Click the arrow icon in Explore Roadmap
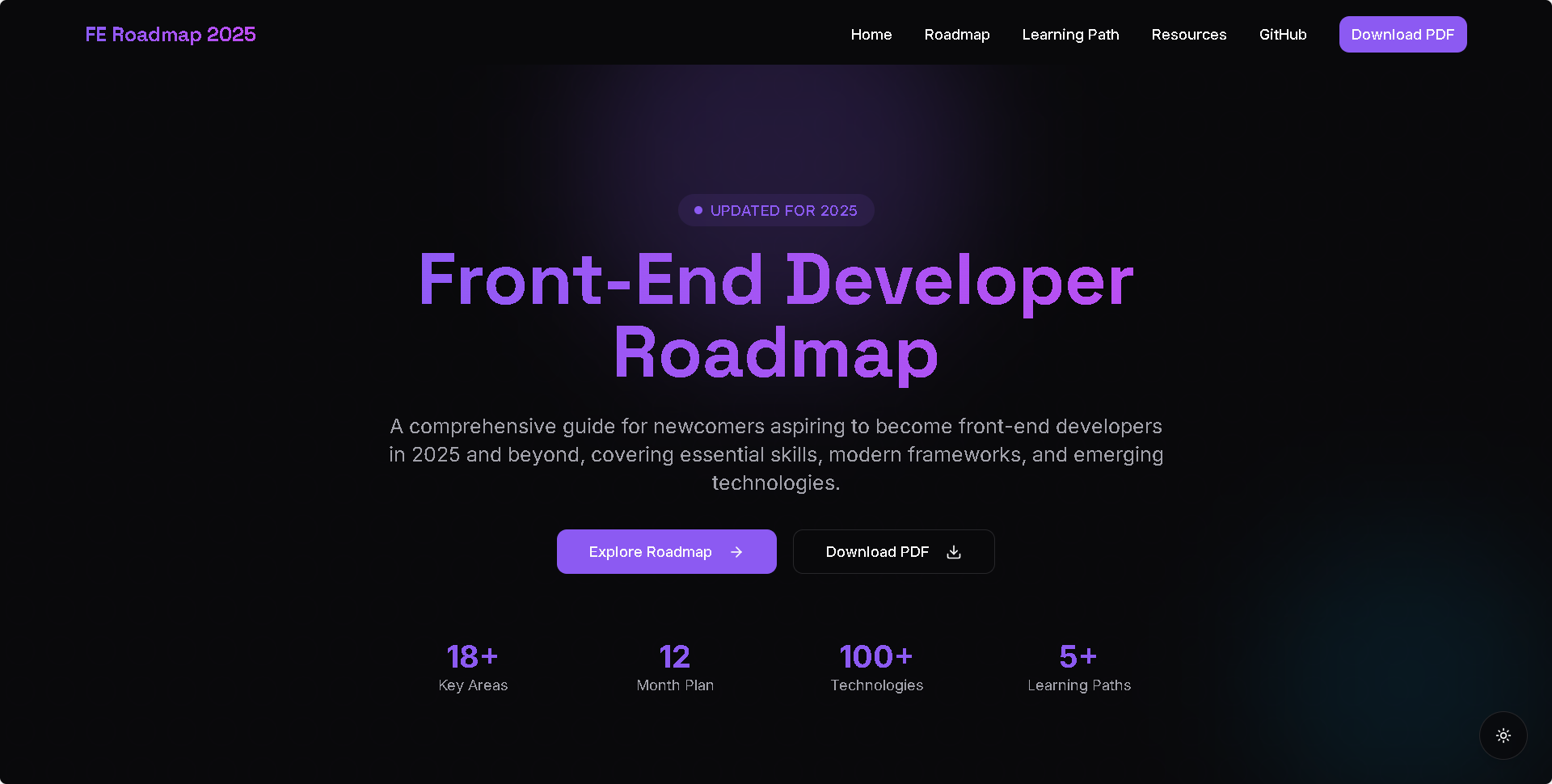Viewport: 1552px width, 784px height. 736,552
